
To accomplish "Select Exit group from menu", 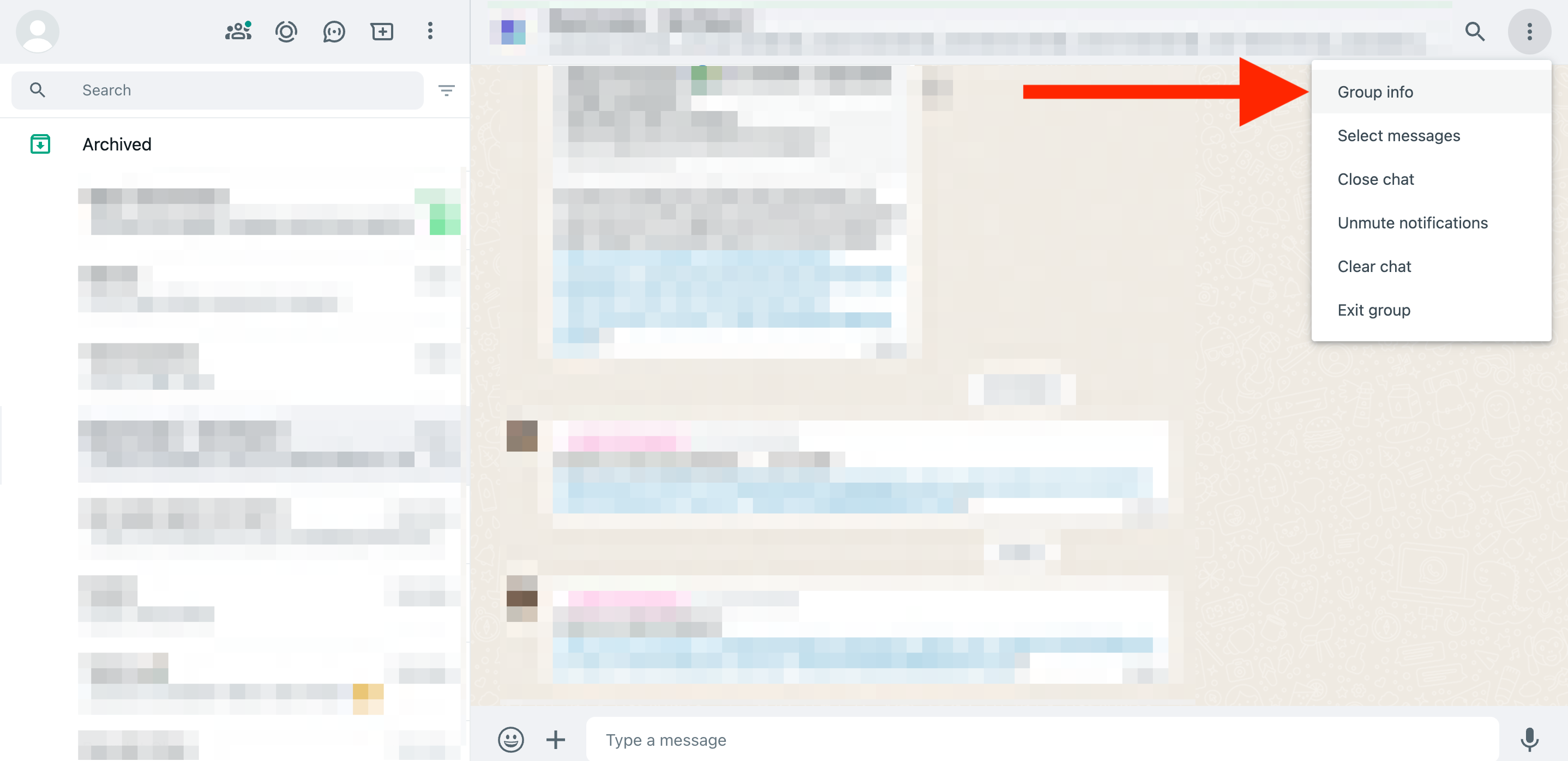I will point(1374,309).
